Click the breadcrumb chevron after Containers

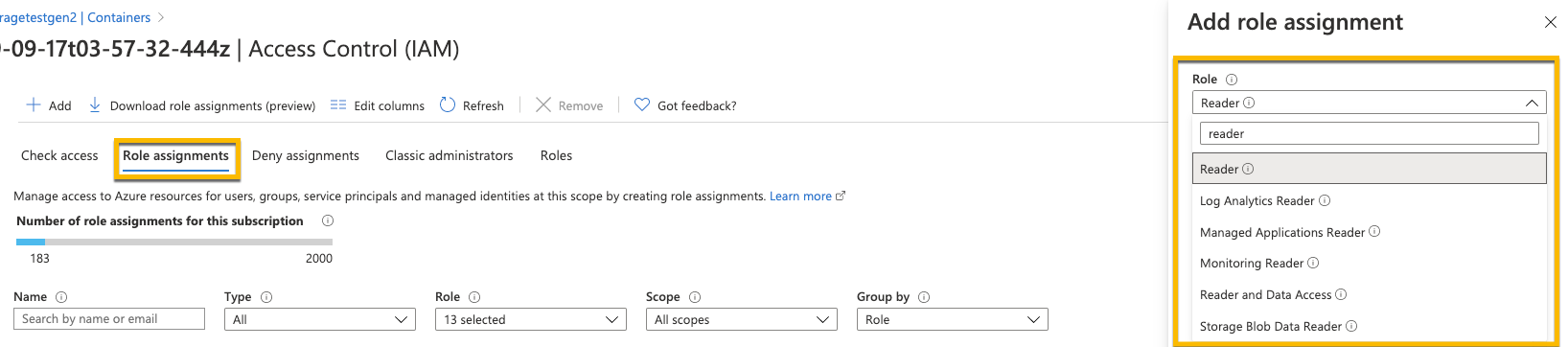click(x=160, y=17)
